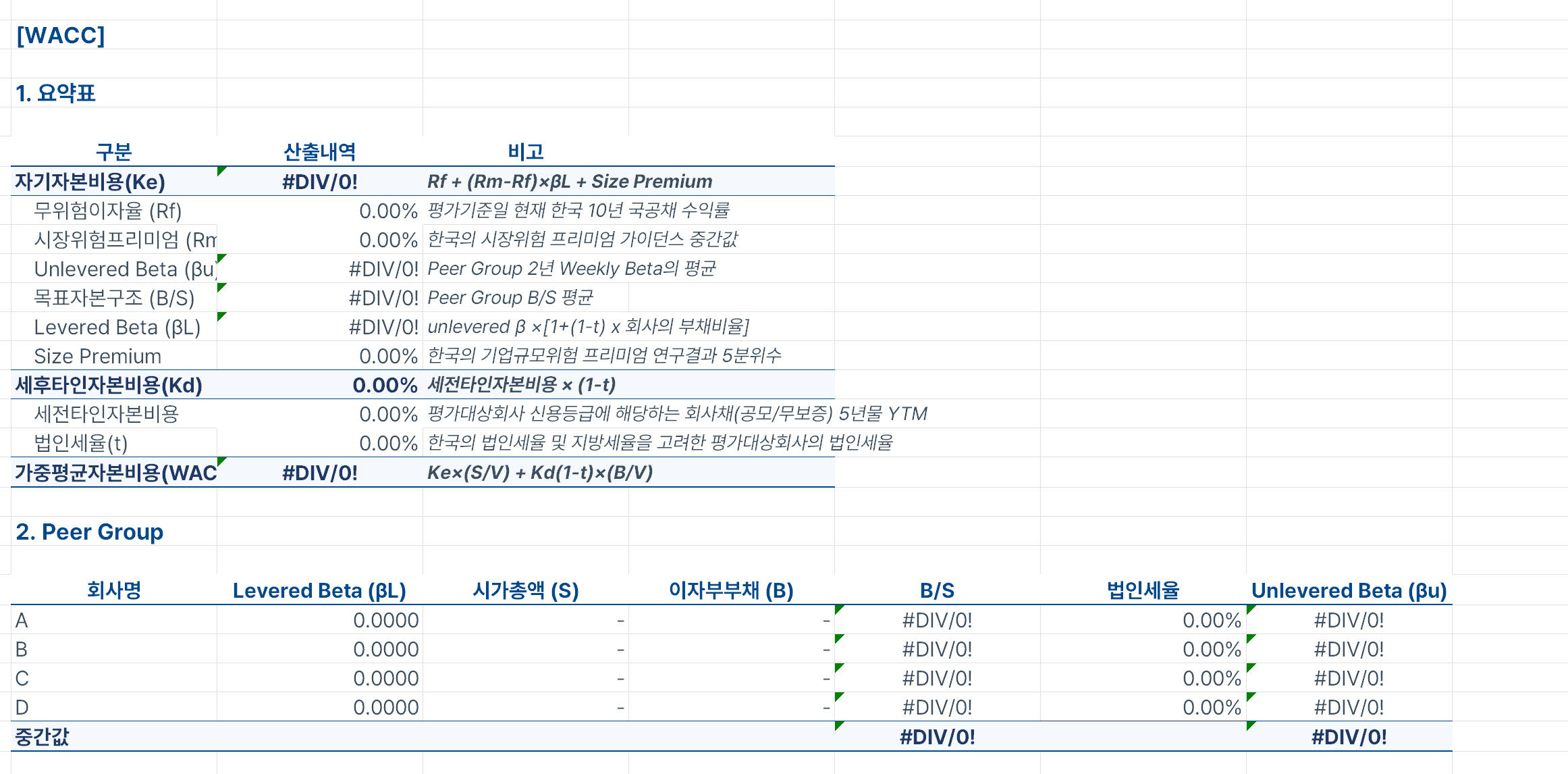Click the Levered Beta (βL) summary value cell
The height and width of the screenshot is (774, 1568).
point(383,327)
